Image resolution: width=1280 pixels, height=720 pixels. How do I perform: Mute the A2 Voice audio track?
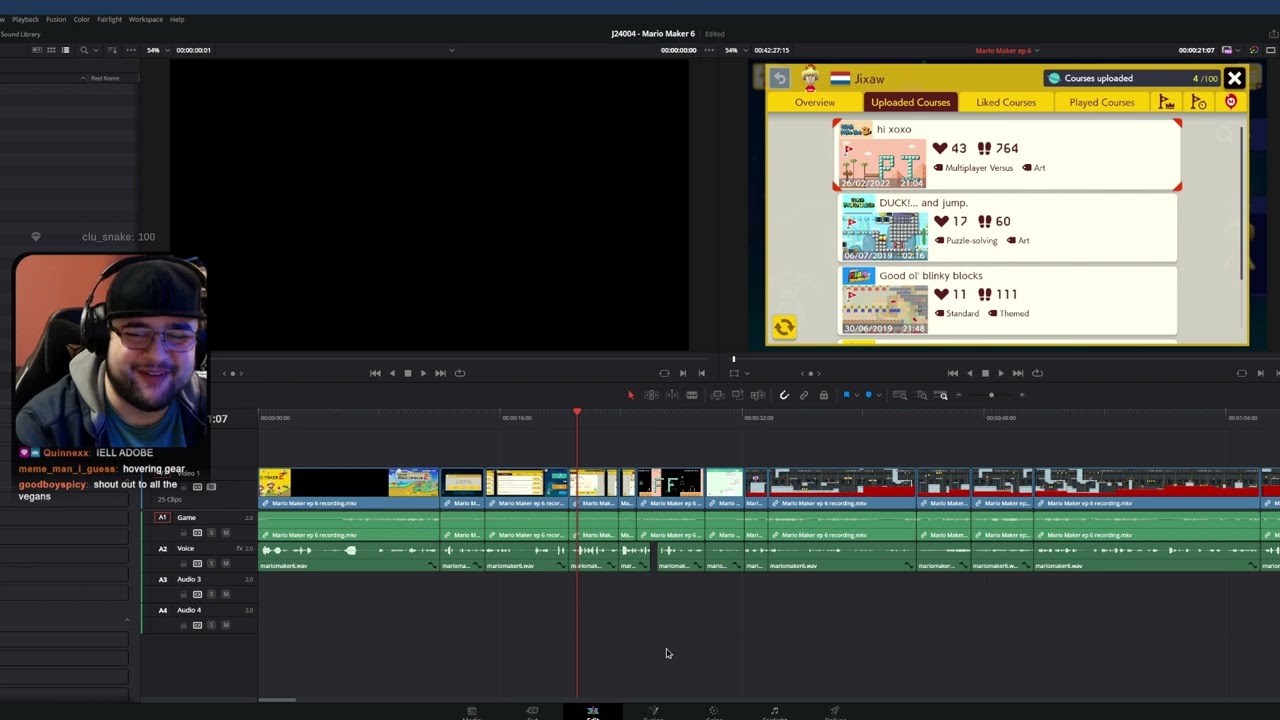point(226,563)
